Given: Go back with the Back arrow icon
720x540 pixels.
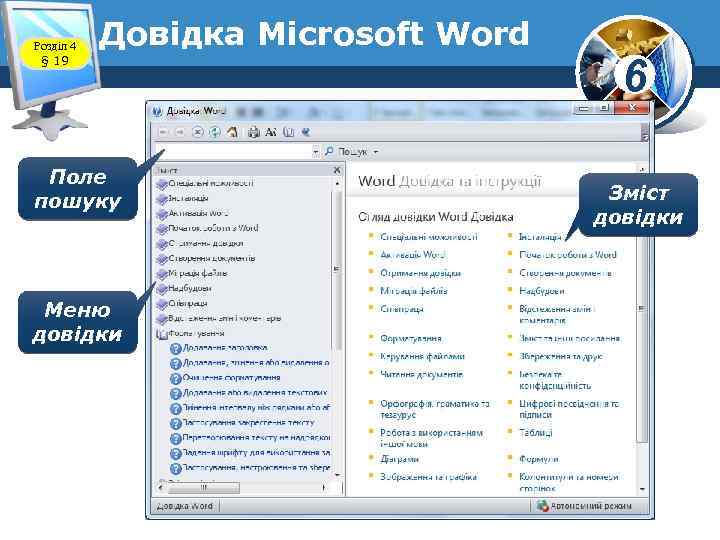Looking at the screenshot, I should pyautogui.click(x=163, y=132).
